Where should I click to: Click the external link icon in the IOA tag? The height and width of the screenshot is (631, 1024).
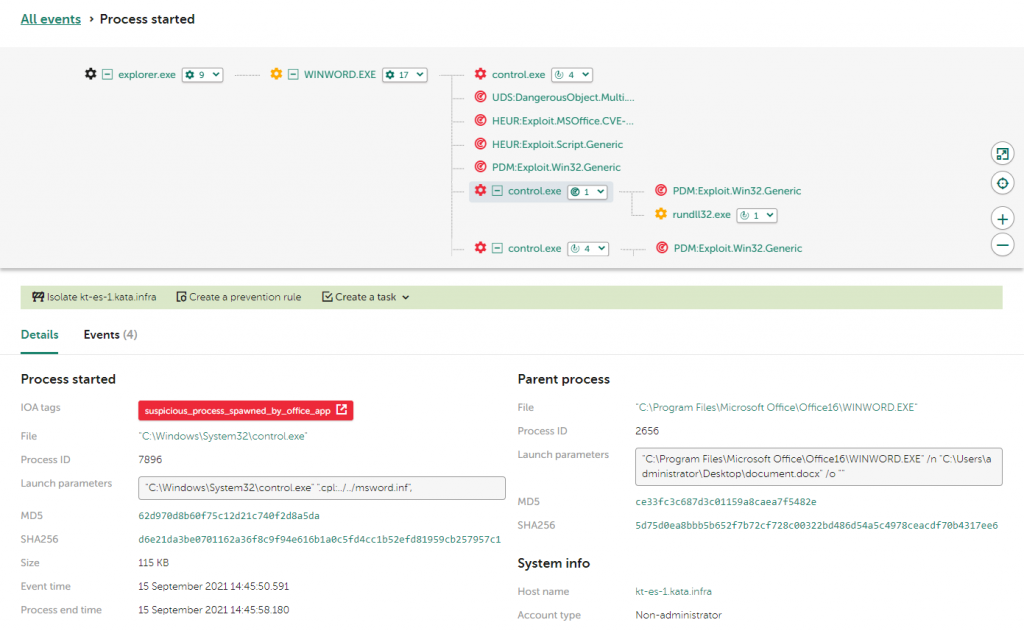pyautogui.click(x=342, y=410)
